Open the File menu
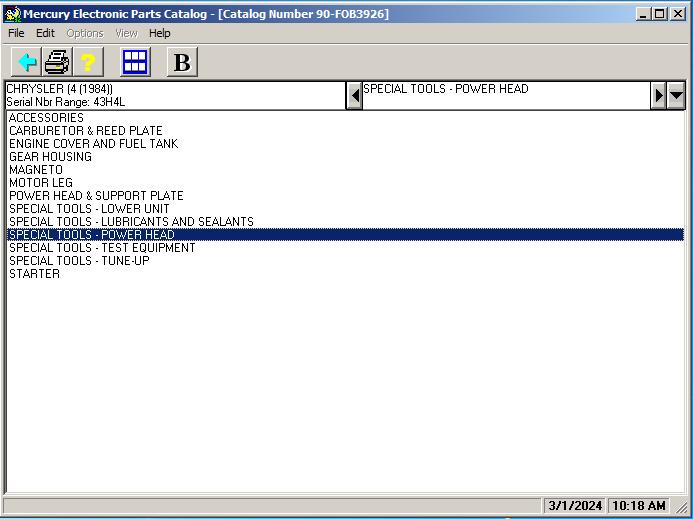 click(x=16, y=33)
